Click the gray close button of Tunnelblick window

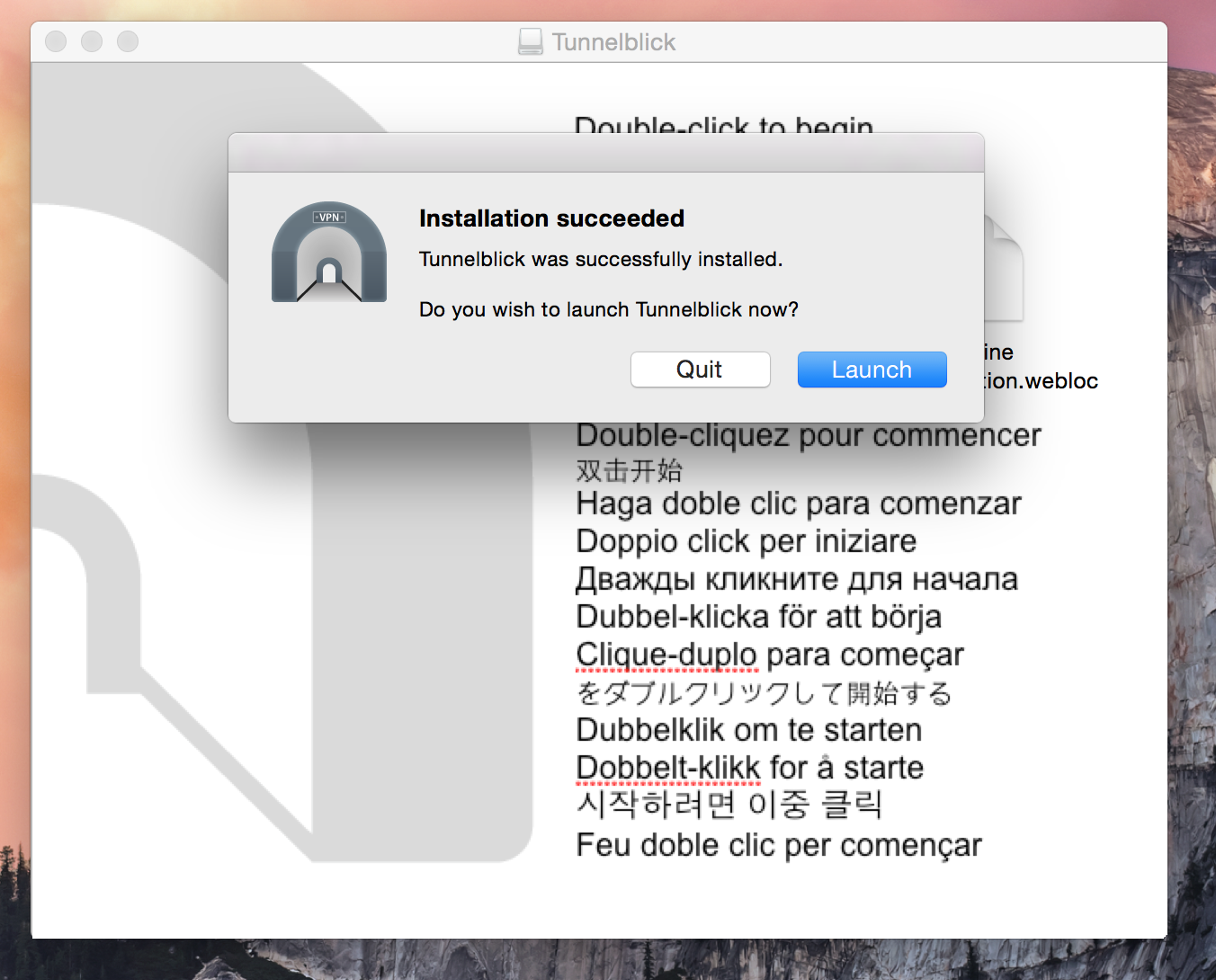56,41
